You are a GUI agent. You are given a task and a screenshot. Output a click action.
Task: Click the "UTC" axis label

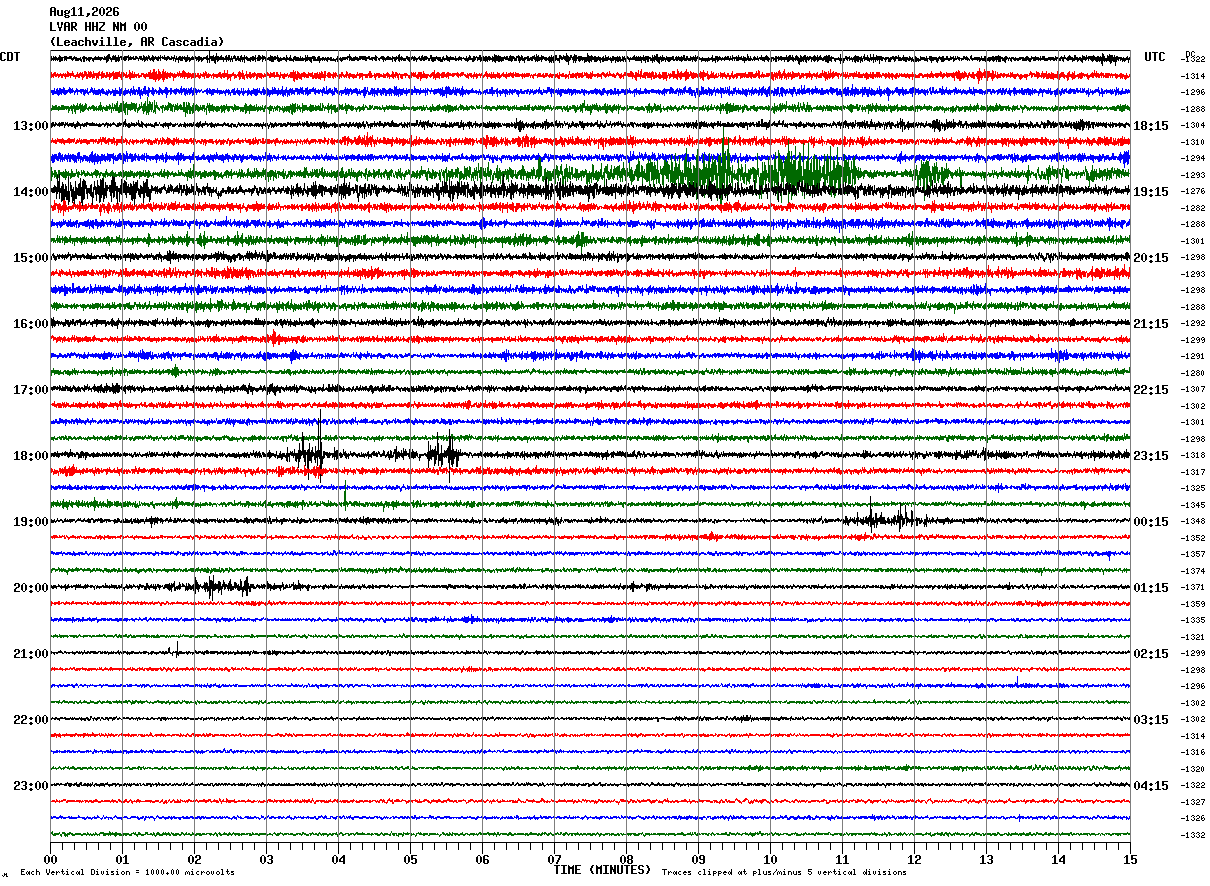pyautogui.click(x=1155, y=57)
